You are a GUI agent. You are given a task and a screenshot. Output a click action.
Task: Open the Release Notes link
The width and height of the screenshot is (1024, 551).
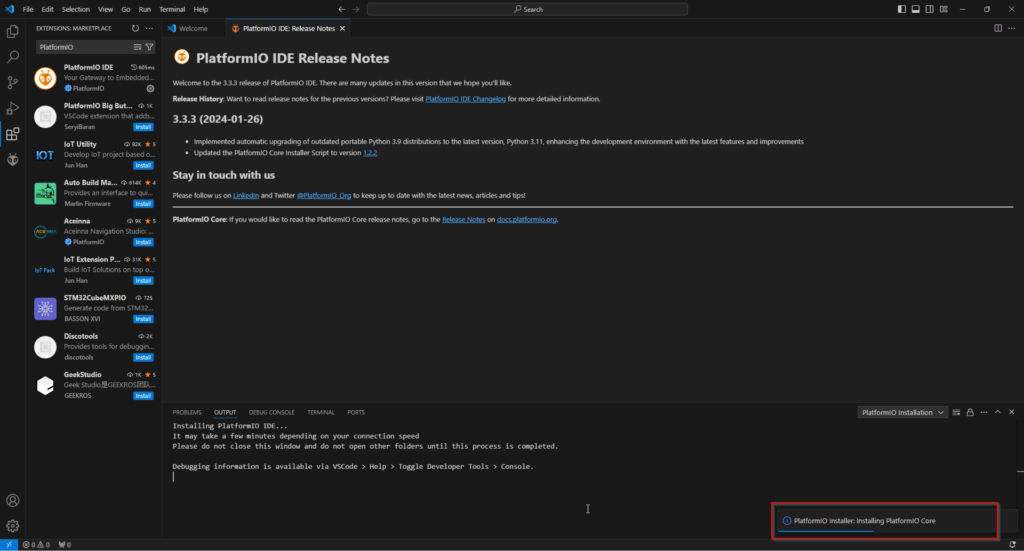(x=464, y=219)
